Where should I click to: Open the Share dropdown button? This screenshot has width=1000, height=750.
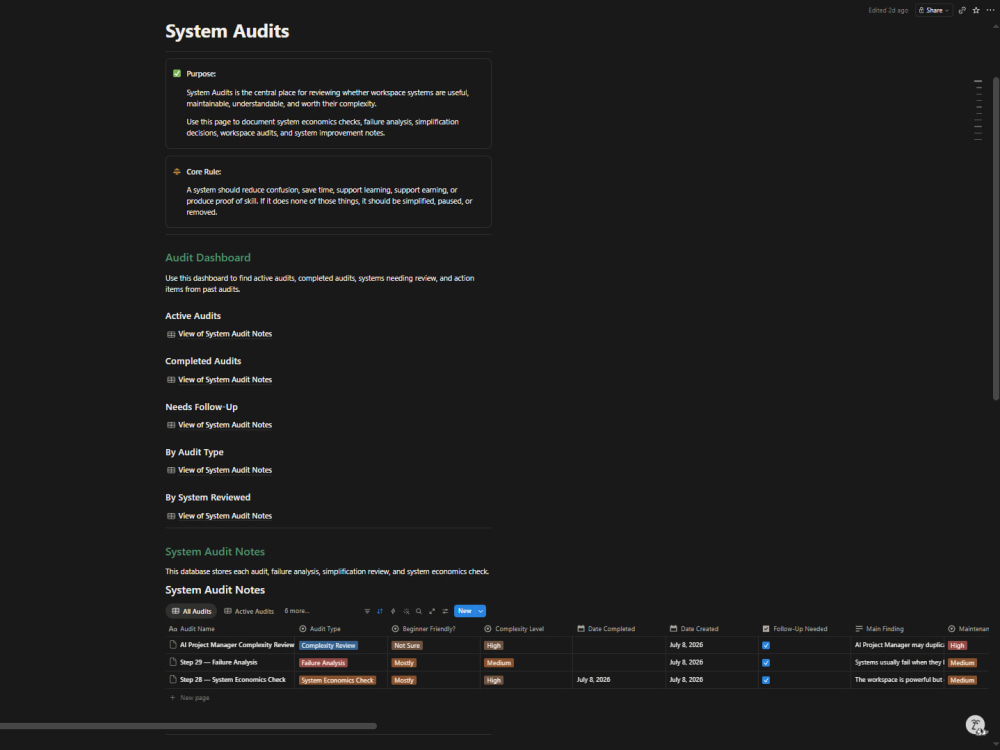click(x=934, y=10)
